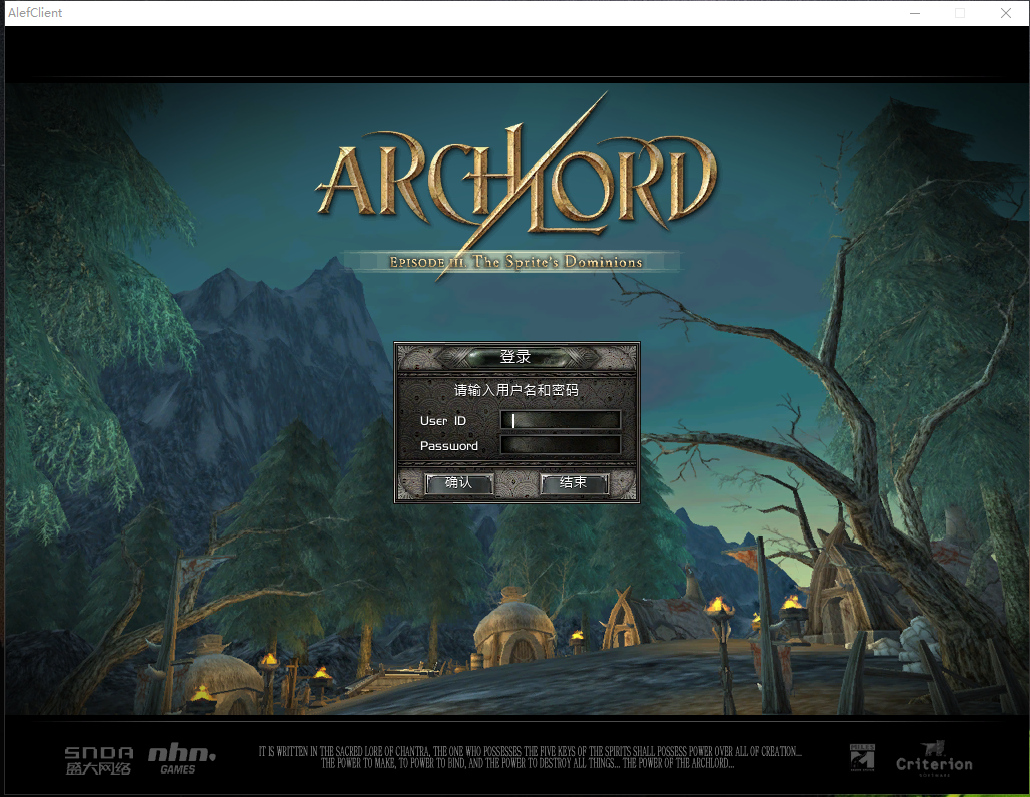The image size is (1030, 797).
Task: Click the Chantra lore text at bottom
Action: pos(528,757)
